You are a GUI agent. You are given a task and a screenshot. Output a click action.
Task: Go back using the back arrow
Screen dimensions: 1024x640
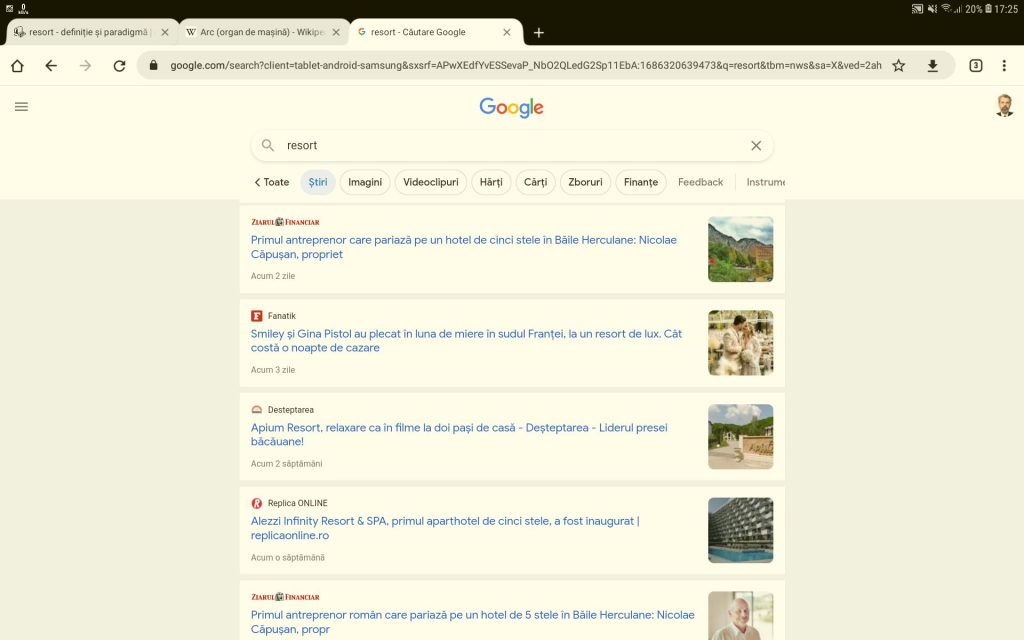[51, 66]
